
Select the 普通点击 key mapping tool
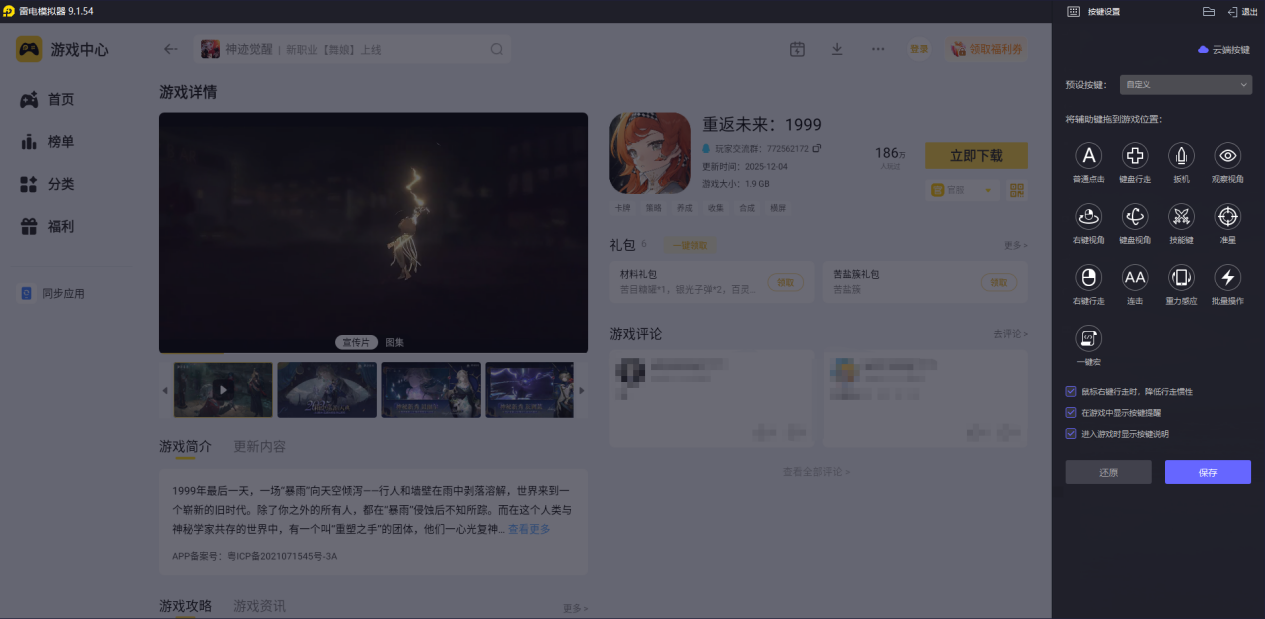[1088, 156]
